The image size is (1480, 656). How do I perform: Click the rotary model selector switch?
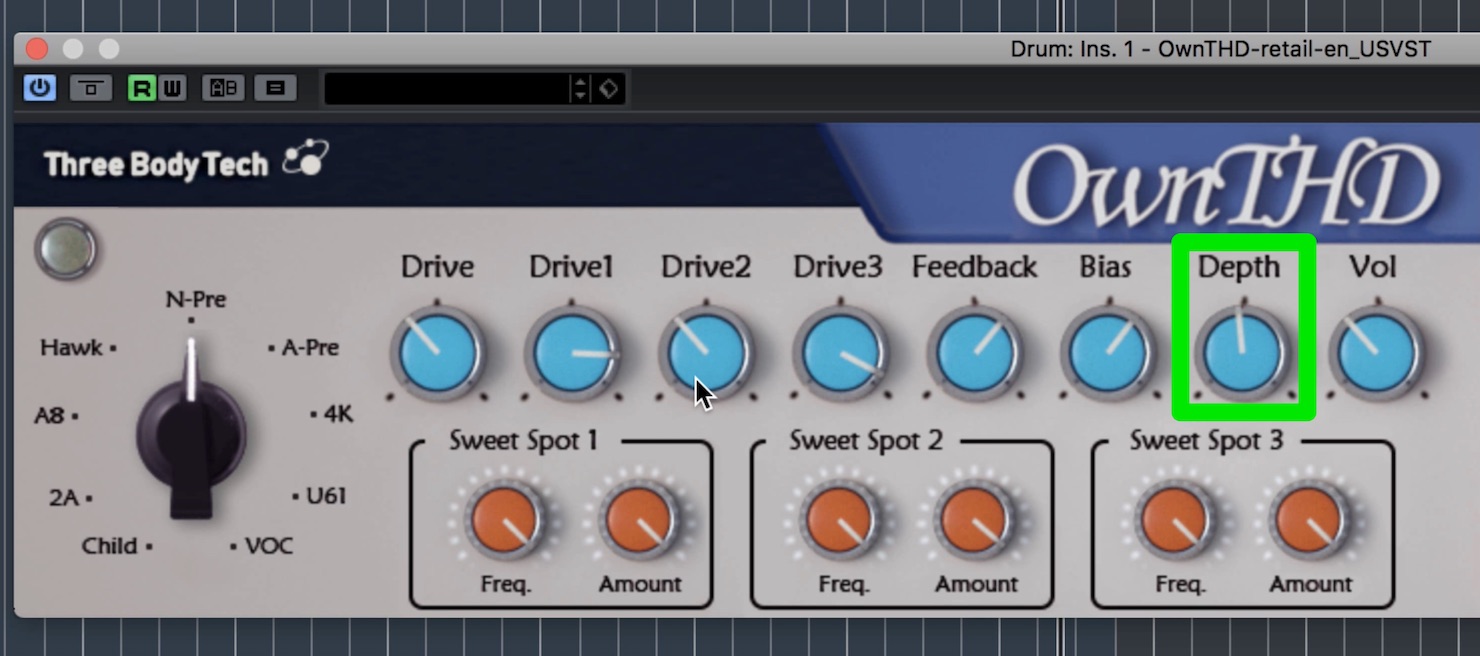click(191, 430)
